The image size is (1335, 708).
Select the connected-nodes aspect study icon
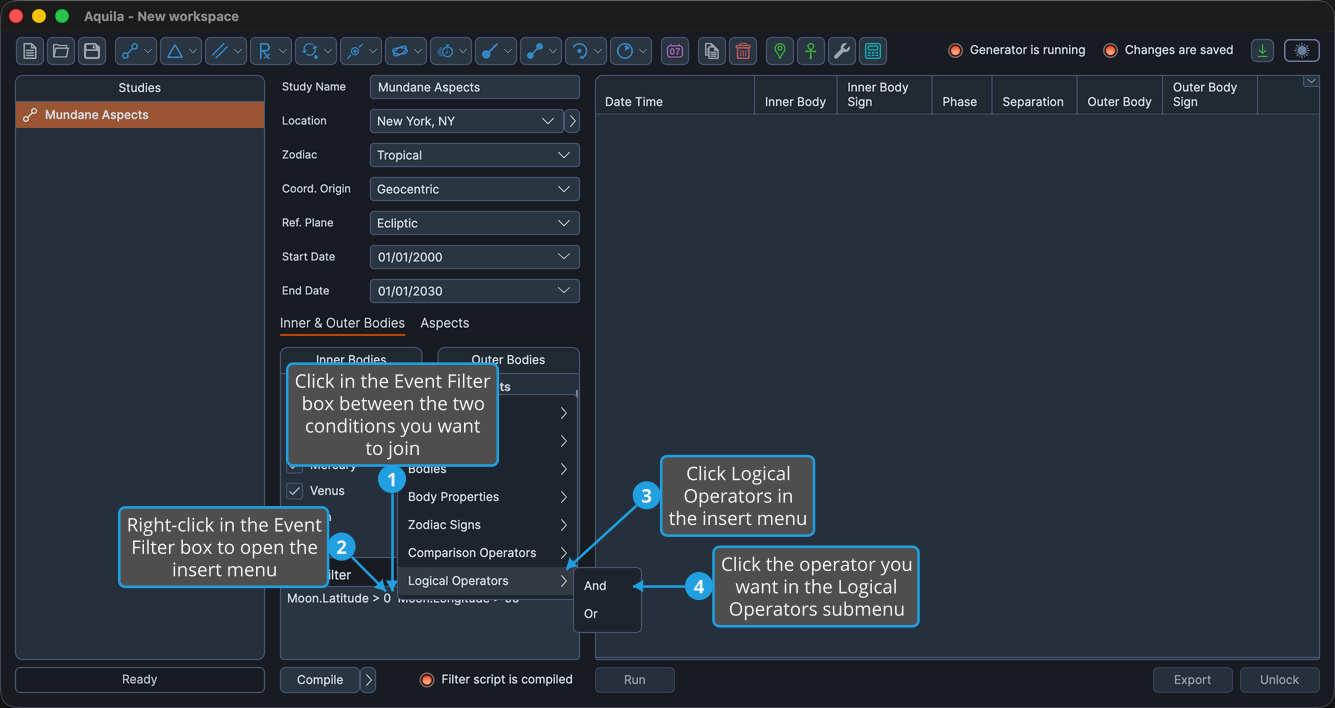coord(129,51)
